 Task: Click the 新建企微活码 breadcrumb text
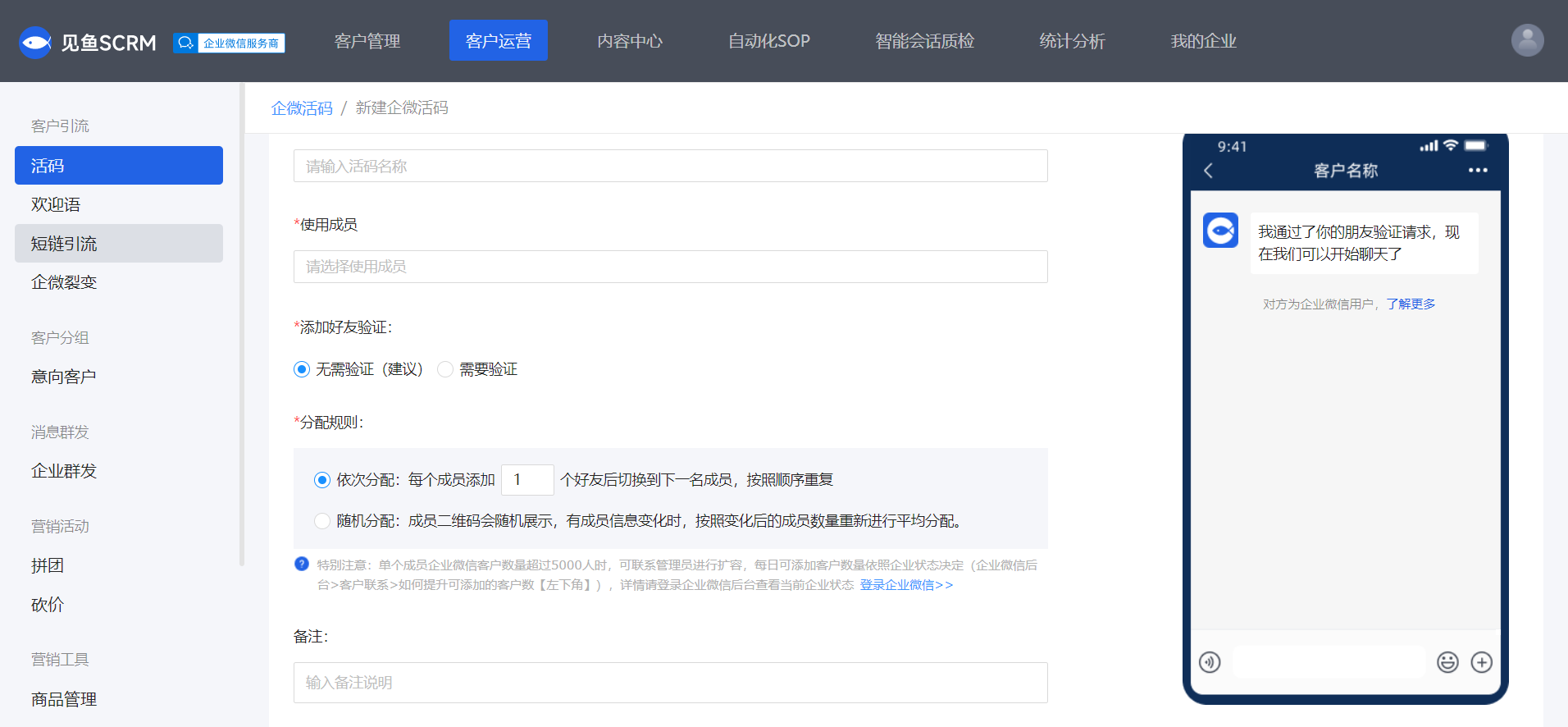[402, 108]
